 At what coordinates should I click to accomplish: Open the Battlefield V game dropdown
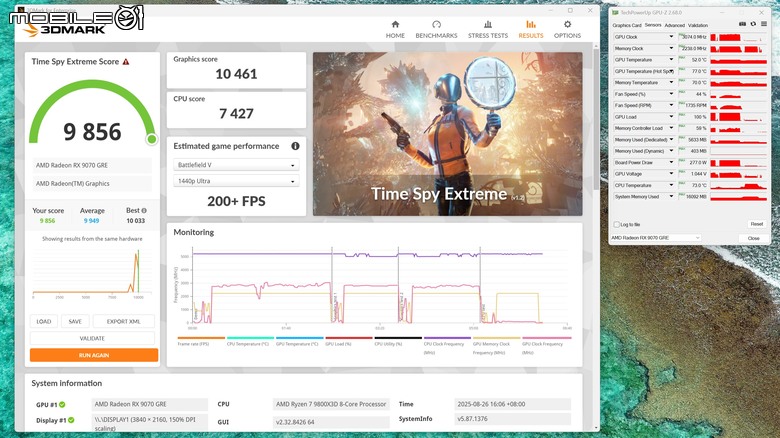(x=236, y=165)
